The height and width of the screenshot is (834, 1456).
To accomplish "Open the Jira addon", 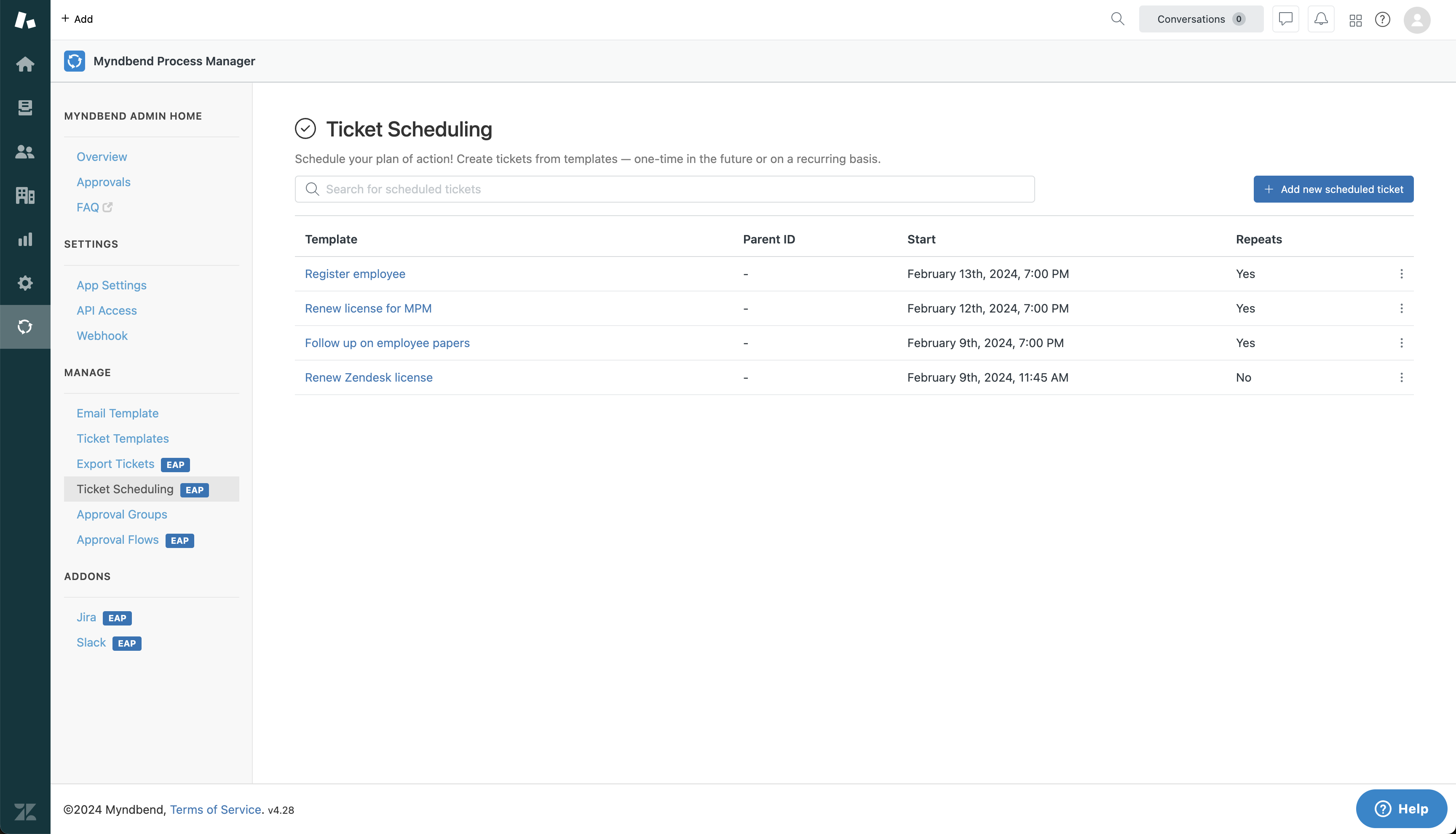I will click(86, 617).
